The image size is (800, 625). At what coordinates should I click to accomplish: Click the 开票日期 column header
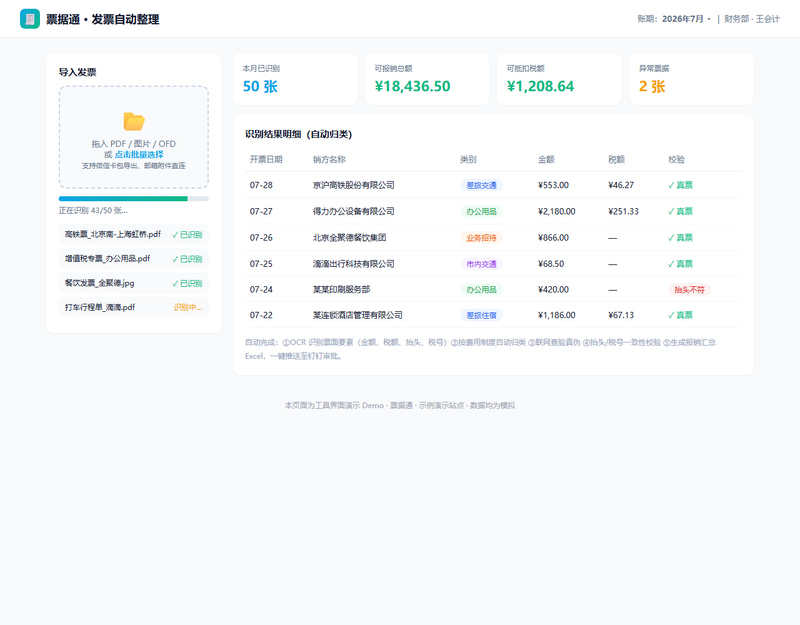(266, 159)
